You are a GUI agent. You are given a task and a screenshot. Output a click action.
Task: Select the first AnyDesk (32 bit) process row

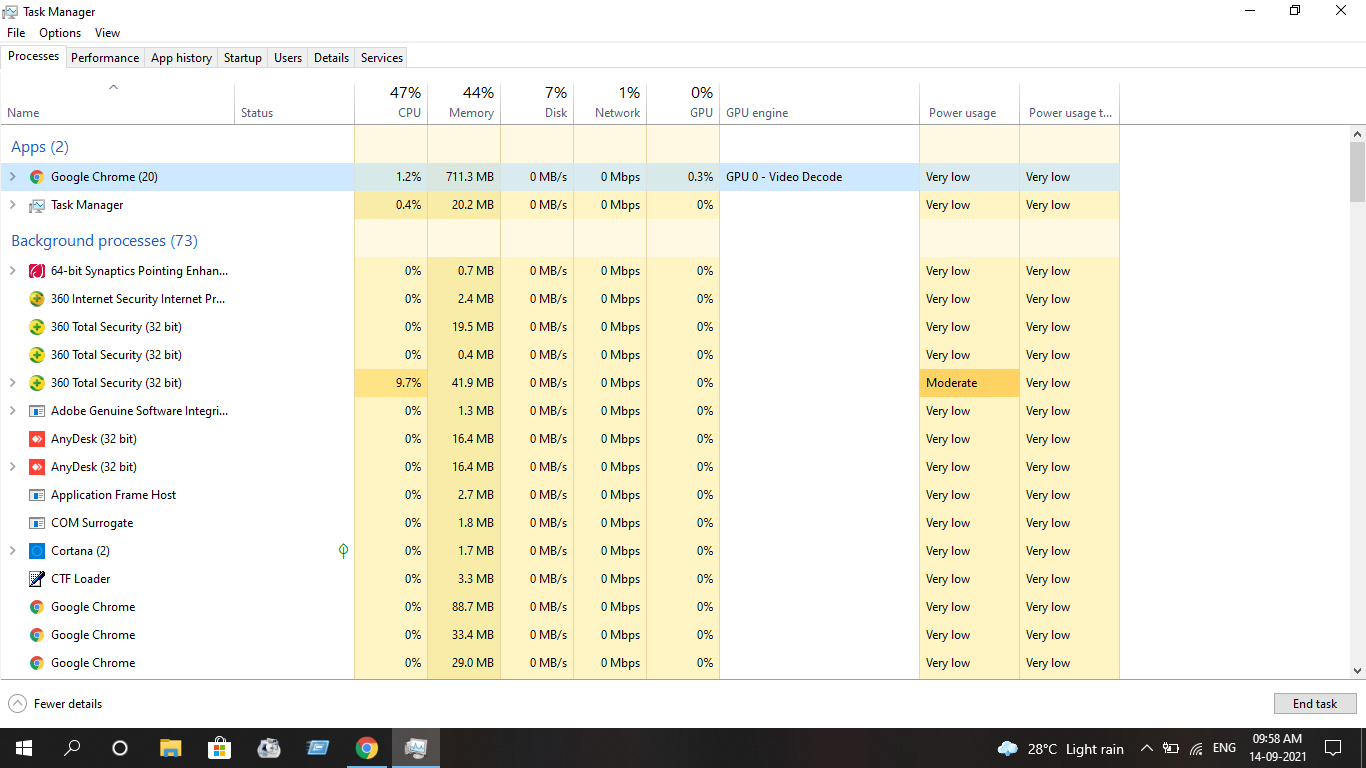click(94, 439)
